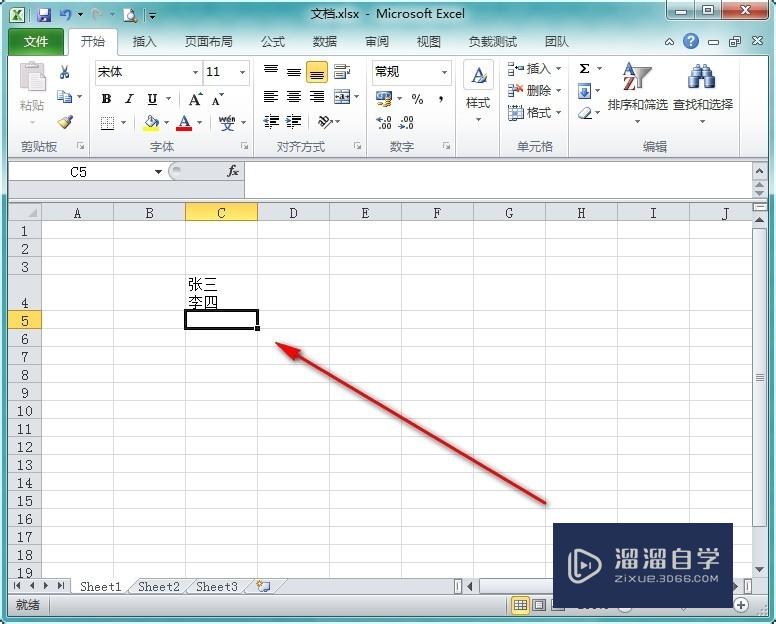Decrease the decimal places
776x624 pixels.
point(406,122)
